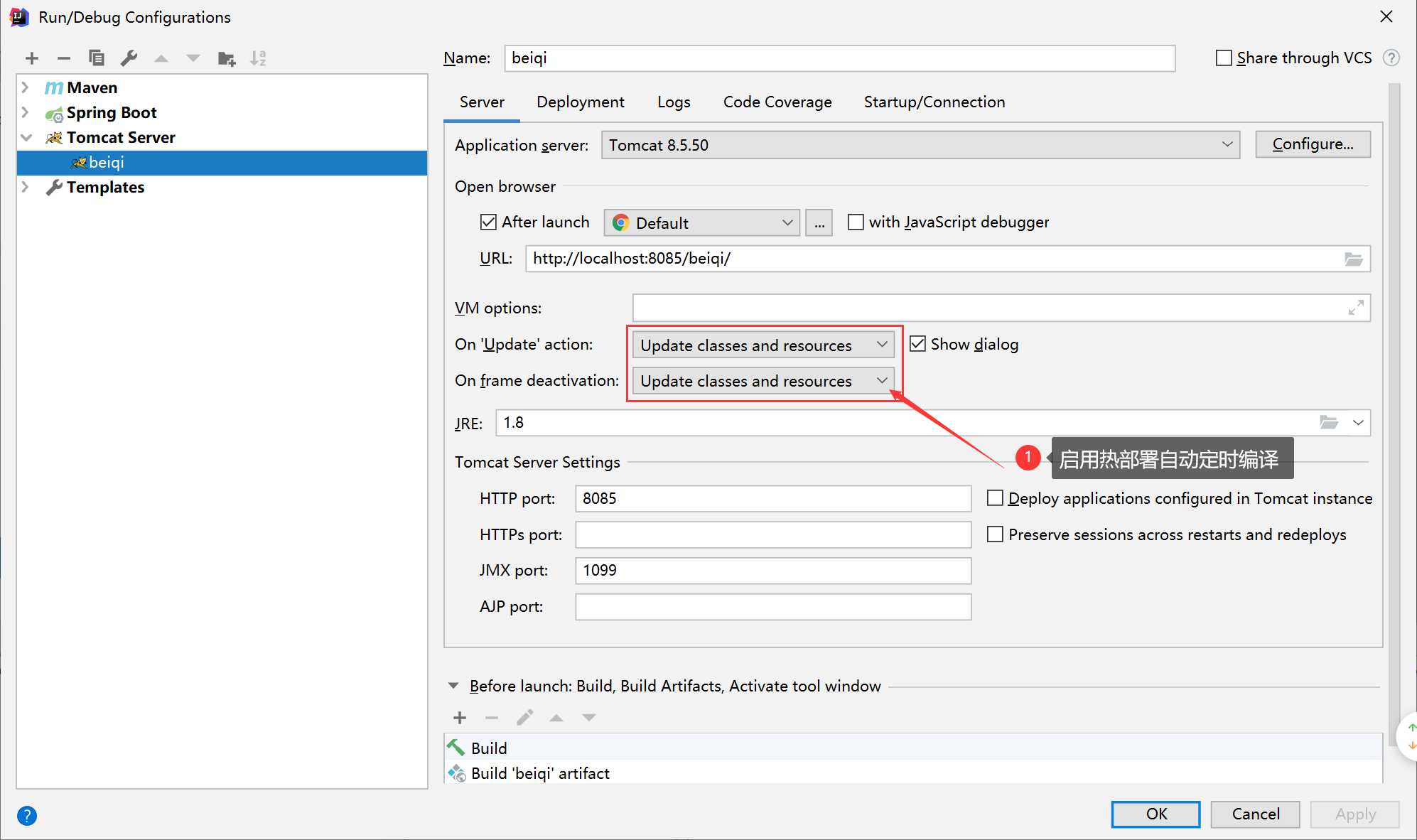The width and height of the screenshot is (1417, 840).
Task: Click the remove configuration icon
Action: point(62,58)
